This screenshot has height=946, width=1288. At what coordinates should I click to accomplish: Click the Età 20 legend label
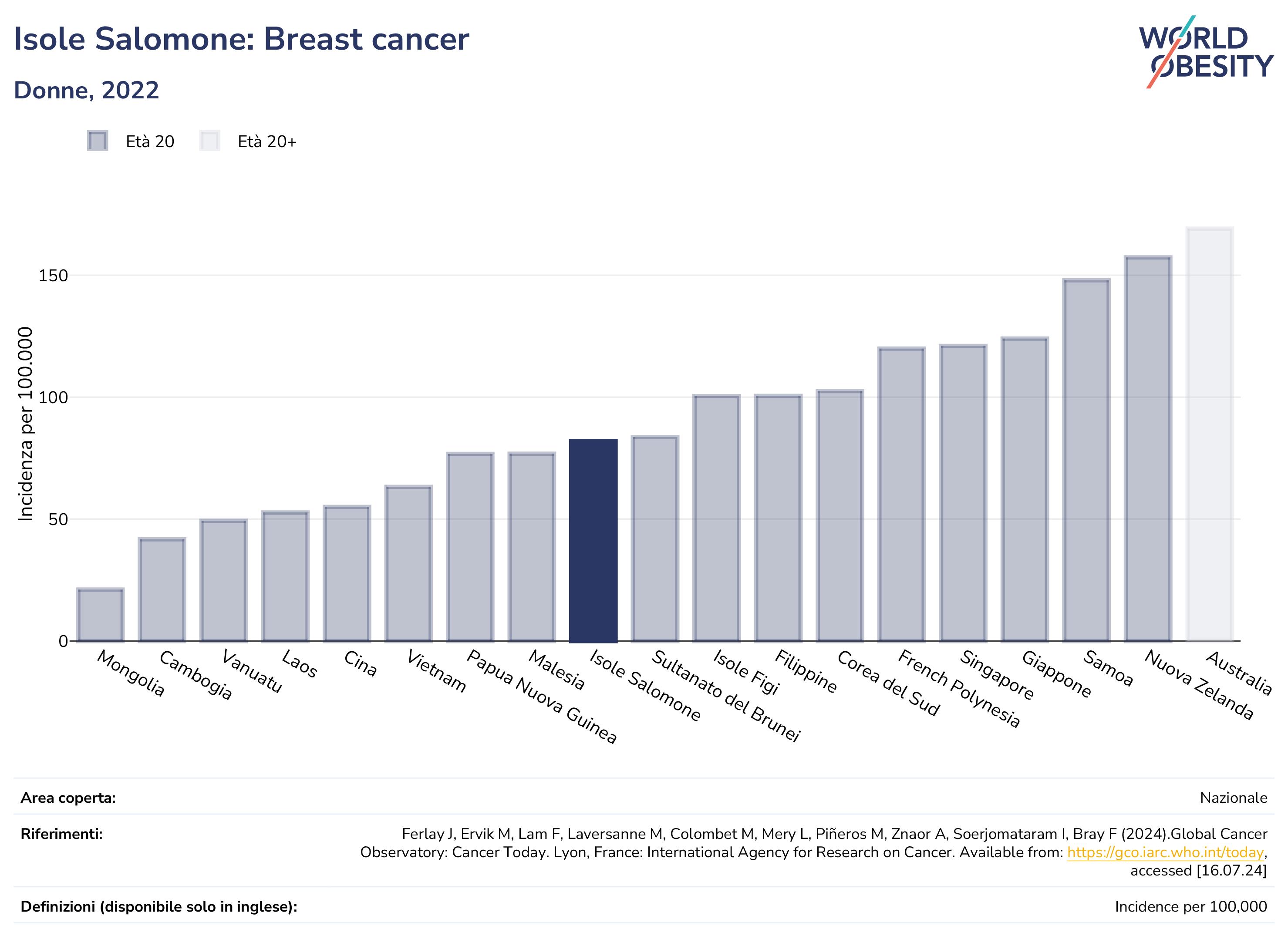150,141
